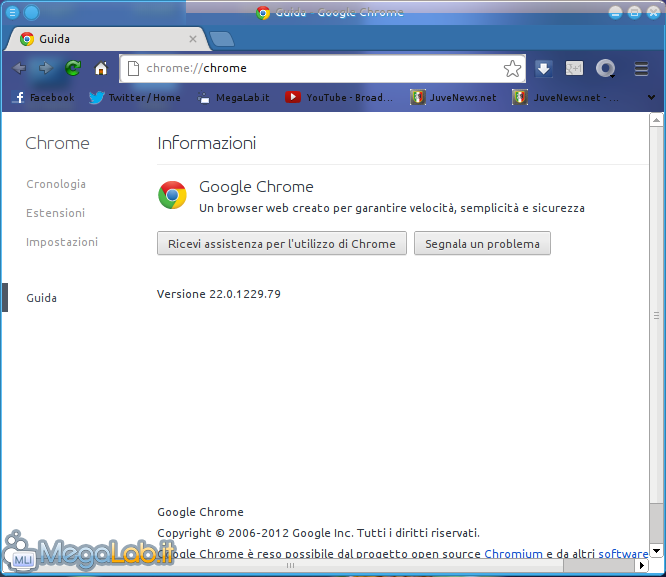Open the downloads extension arrow icon
Screen dimensions: 666x577
543,68
